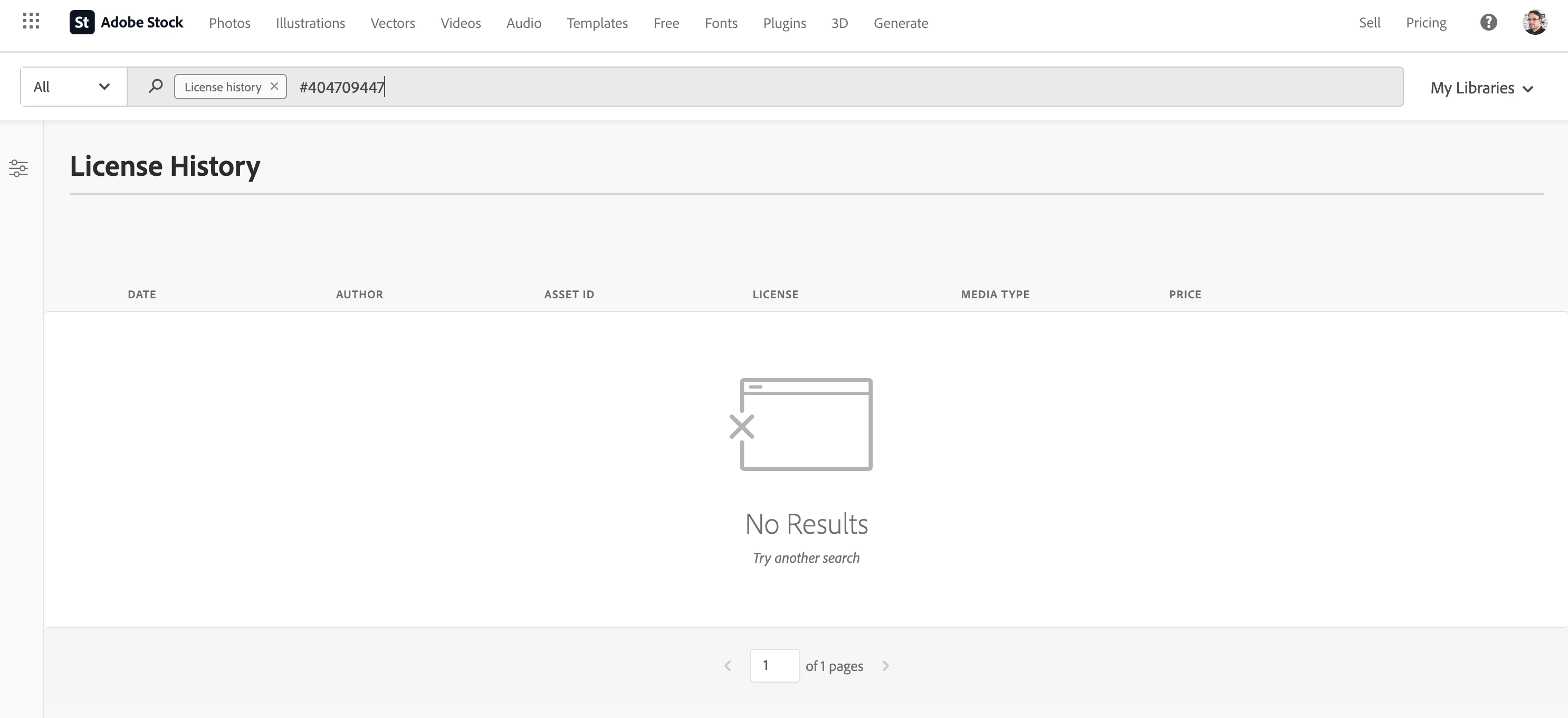Open the help question mark icon
This screenshot has width=1568, height=718.
click(x=1488, y=23)
